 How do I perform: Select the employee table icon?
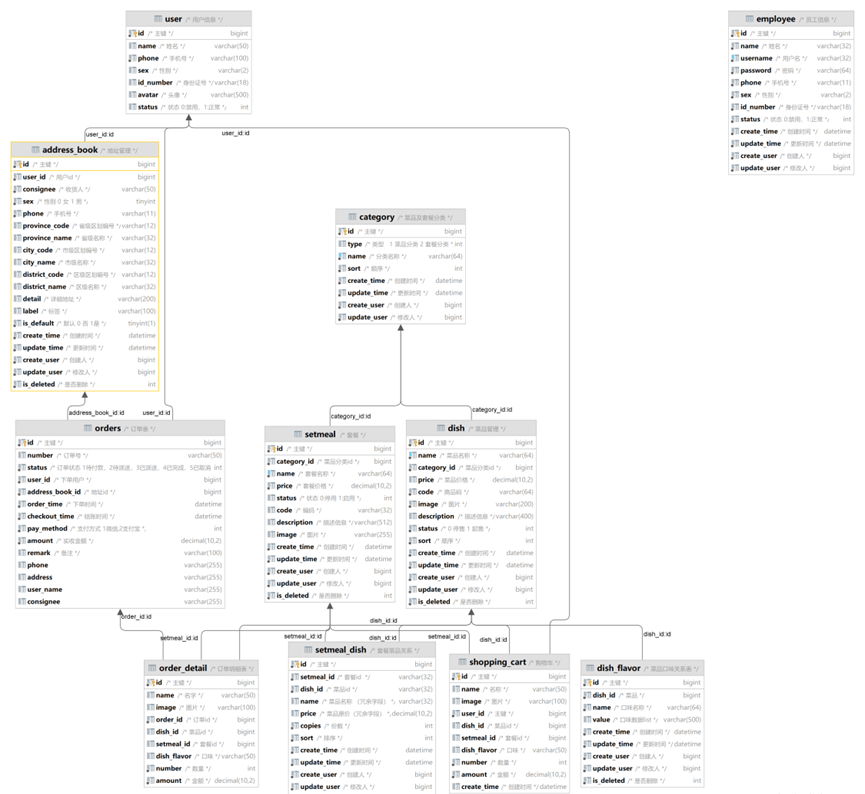[750, 19]
